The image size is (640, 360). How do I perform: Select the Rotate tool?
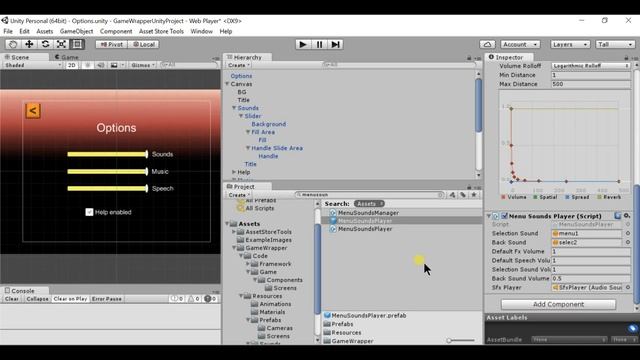(45, 44)
